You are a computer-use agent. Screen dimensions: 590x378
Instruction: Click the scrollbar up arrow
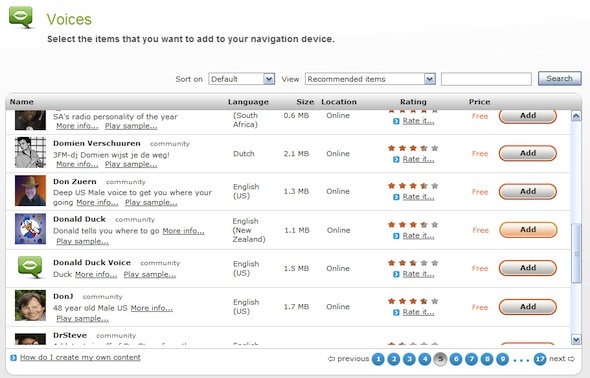(576, 116)
